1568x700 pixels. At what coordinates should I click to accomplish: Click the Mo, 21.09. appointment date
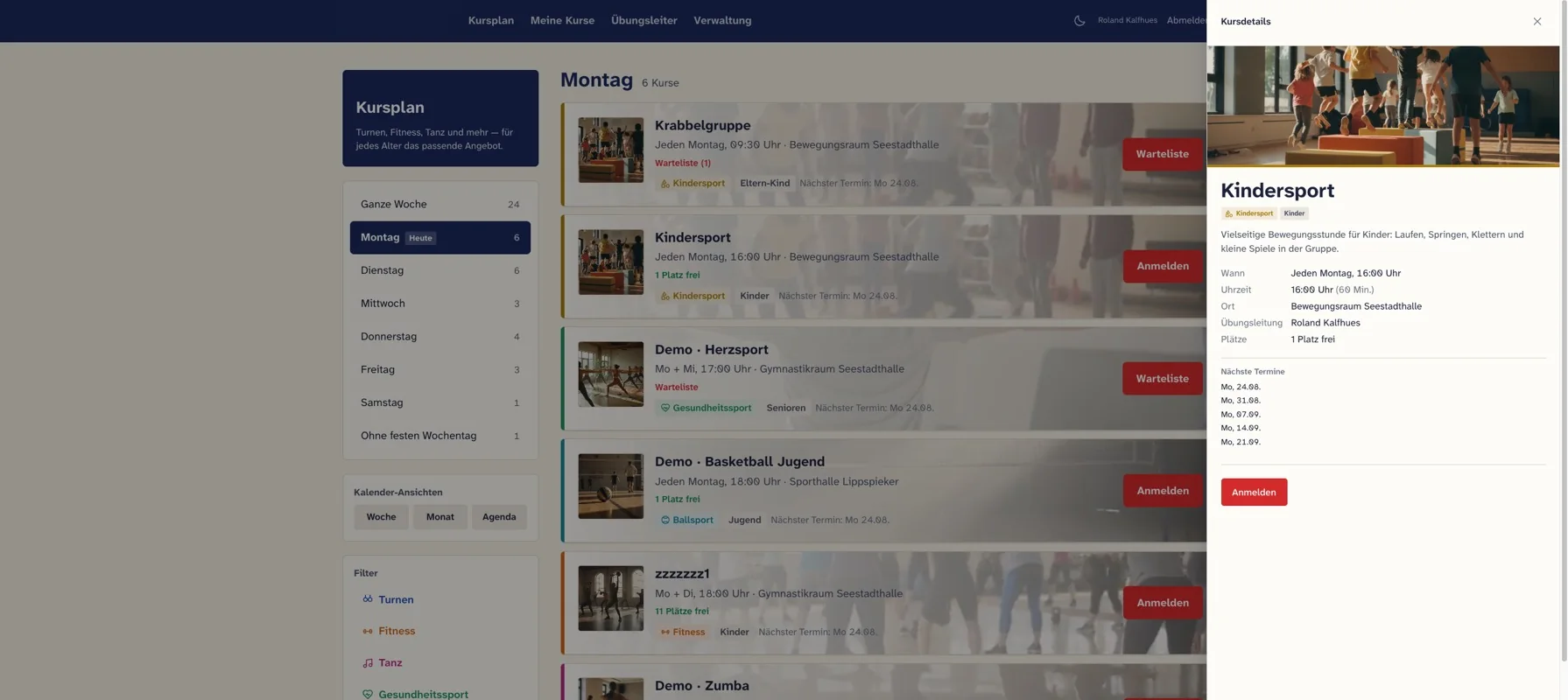1241,443
